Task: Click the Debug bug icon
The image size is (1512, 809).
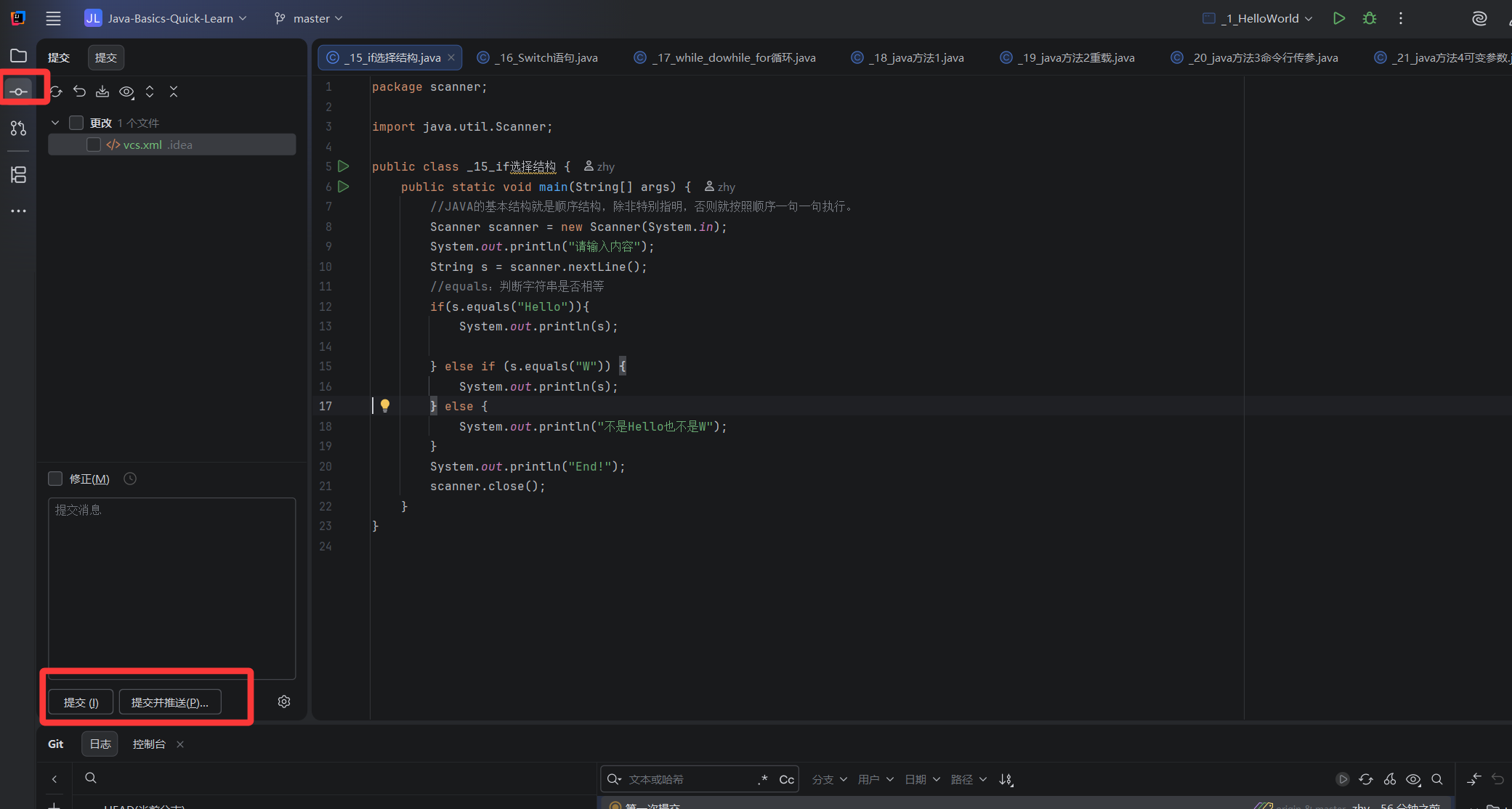Action: [x=1370, y=18]
